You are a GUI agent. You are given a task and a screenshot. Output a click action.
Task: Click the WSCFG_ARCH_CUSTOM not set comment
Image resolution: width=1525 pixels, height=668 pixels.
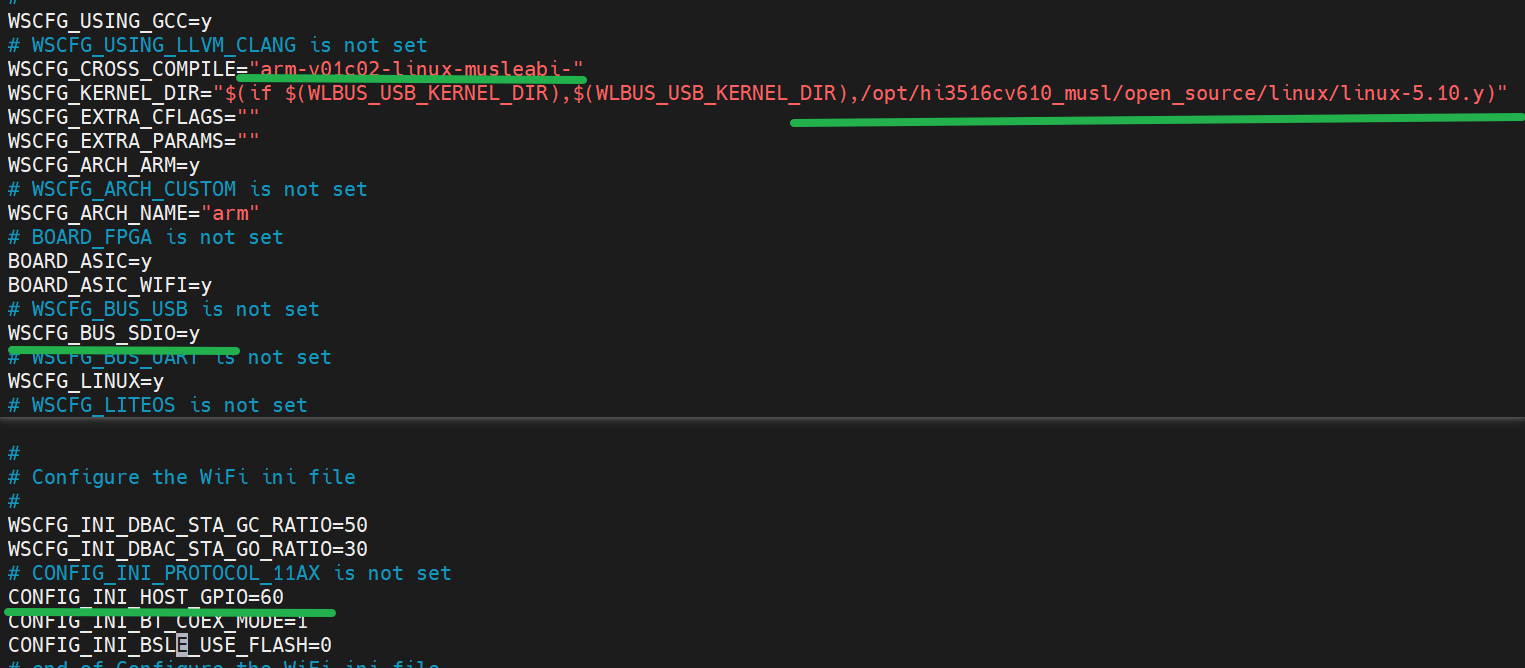coord(188,189)
